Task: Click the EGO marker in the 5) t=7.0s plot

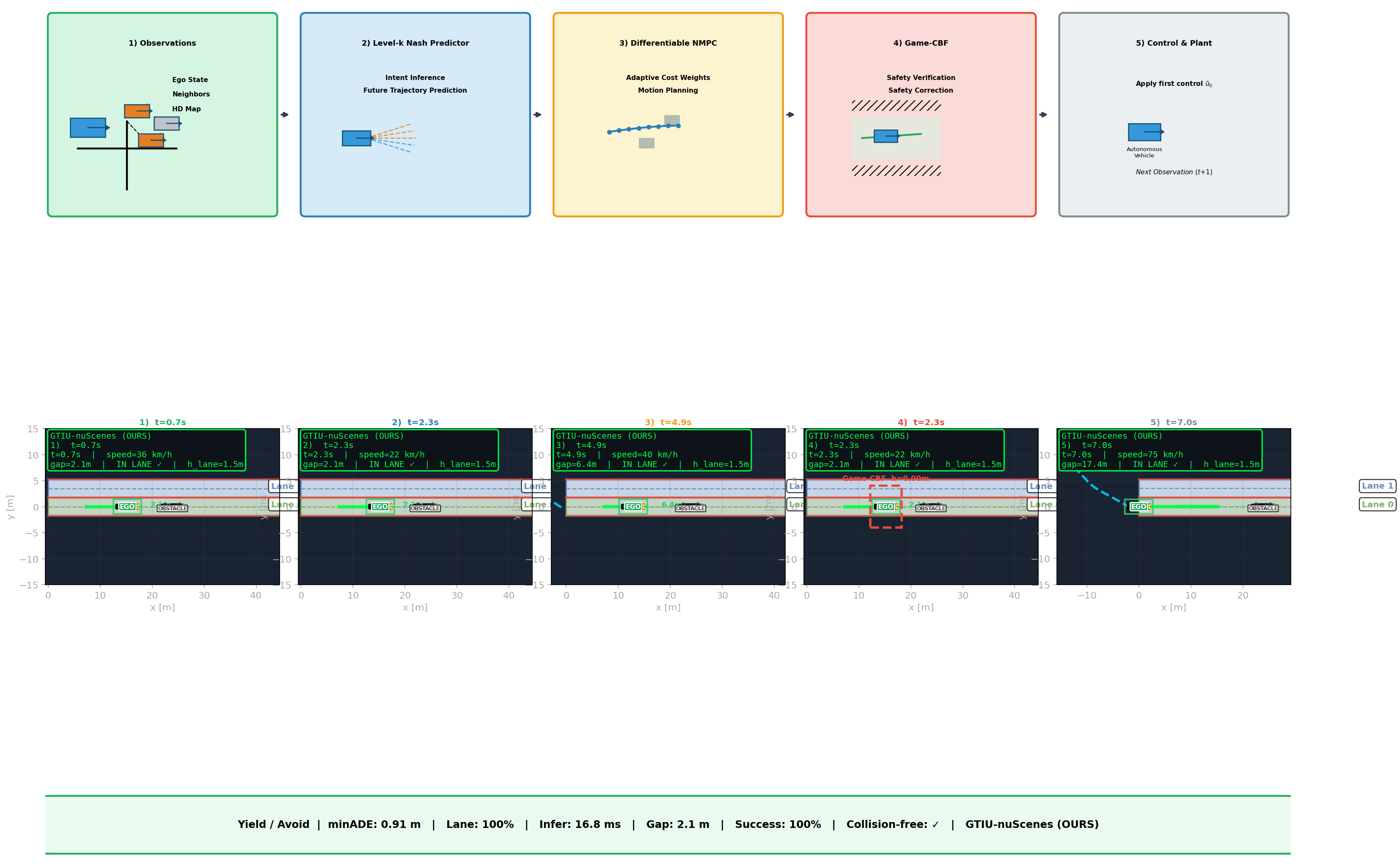Action: pyautogui.click(x=1139, y=506)
